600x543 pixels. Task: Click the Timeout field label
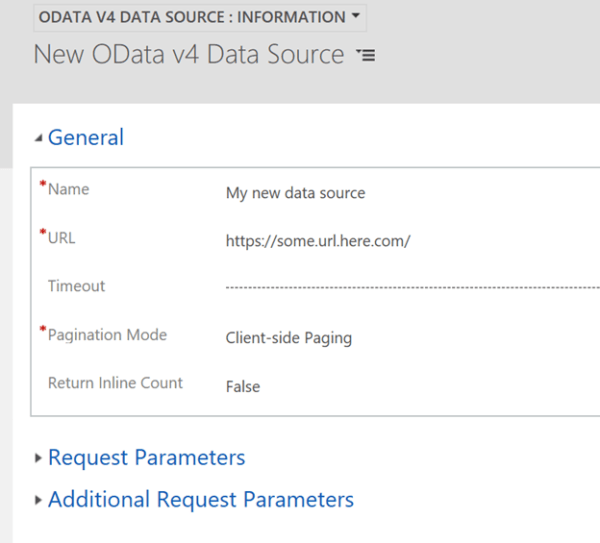[76, 286]
